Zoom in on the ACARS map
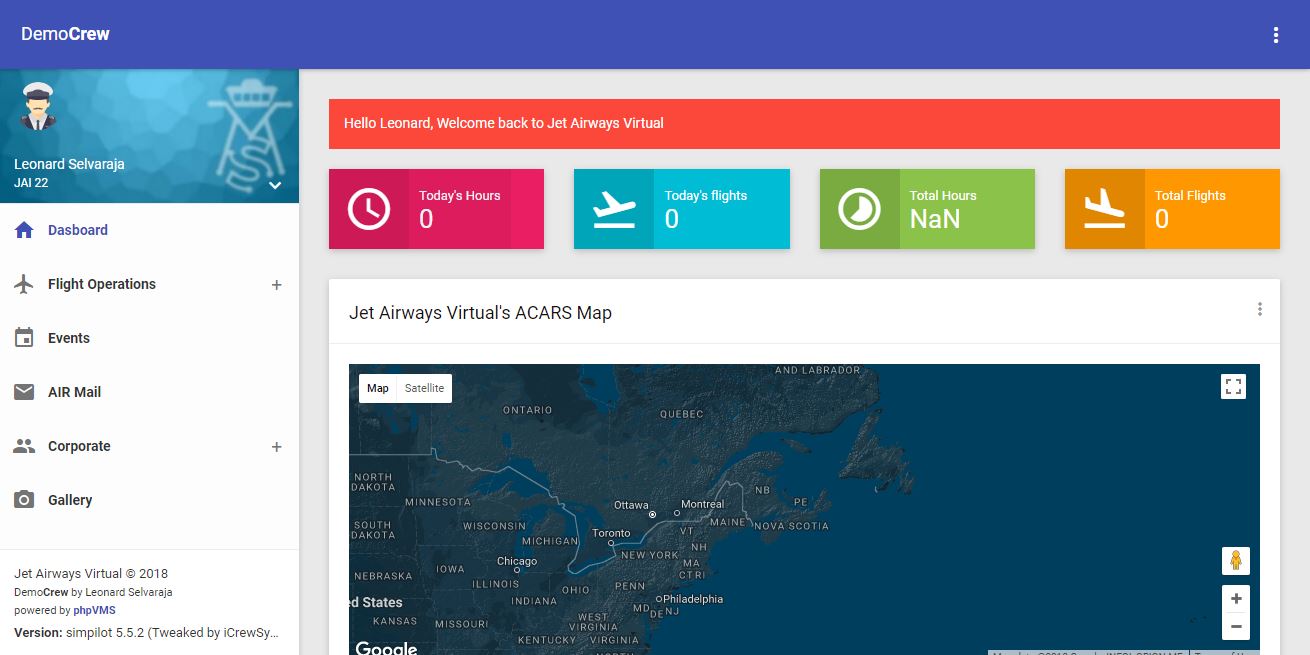The height and width of the screenshot is (655, 1310). [x=1236, y=599]
